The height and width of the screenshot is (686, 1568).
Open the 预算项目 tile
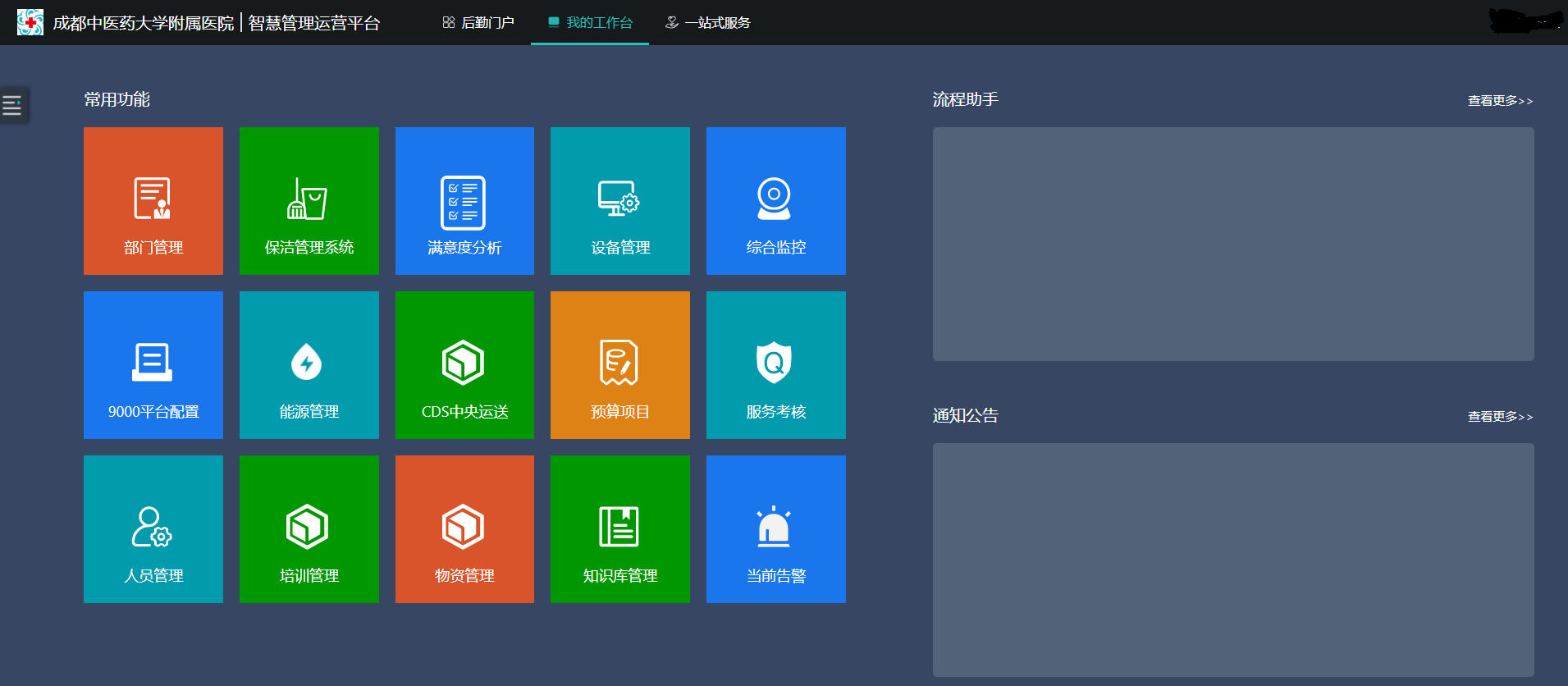tap(620, 365)
